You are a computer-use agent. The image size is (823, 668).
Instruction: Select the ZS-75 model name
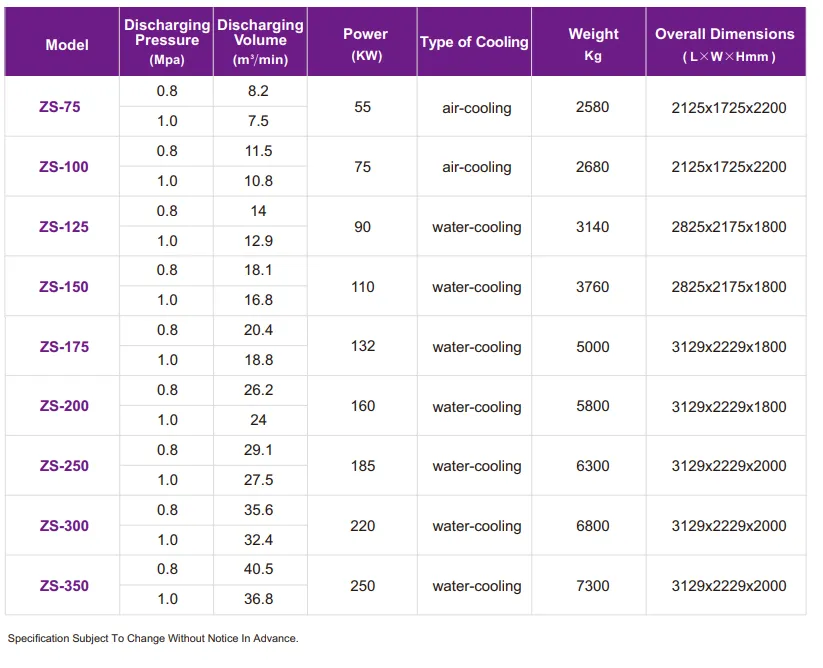(60, 107)
